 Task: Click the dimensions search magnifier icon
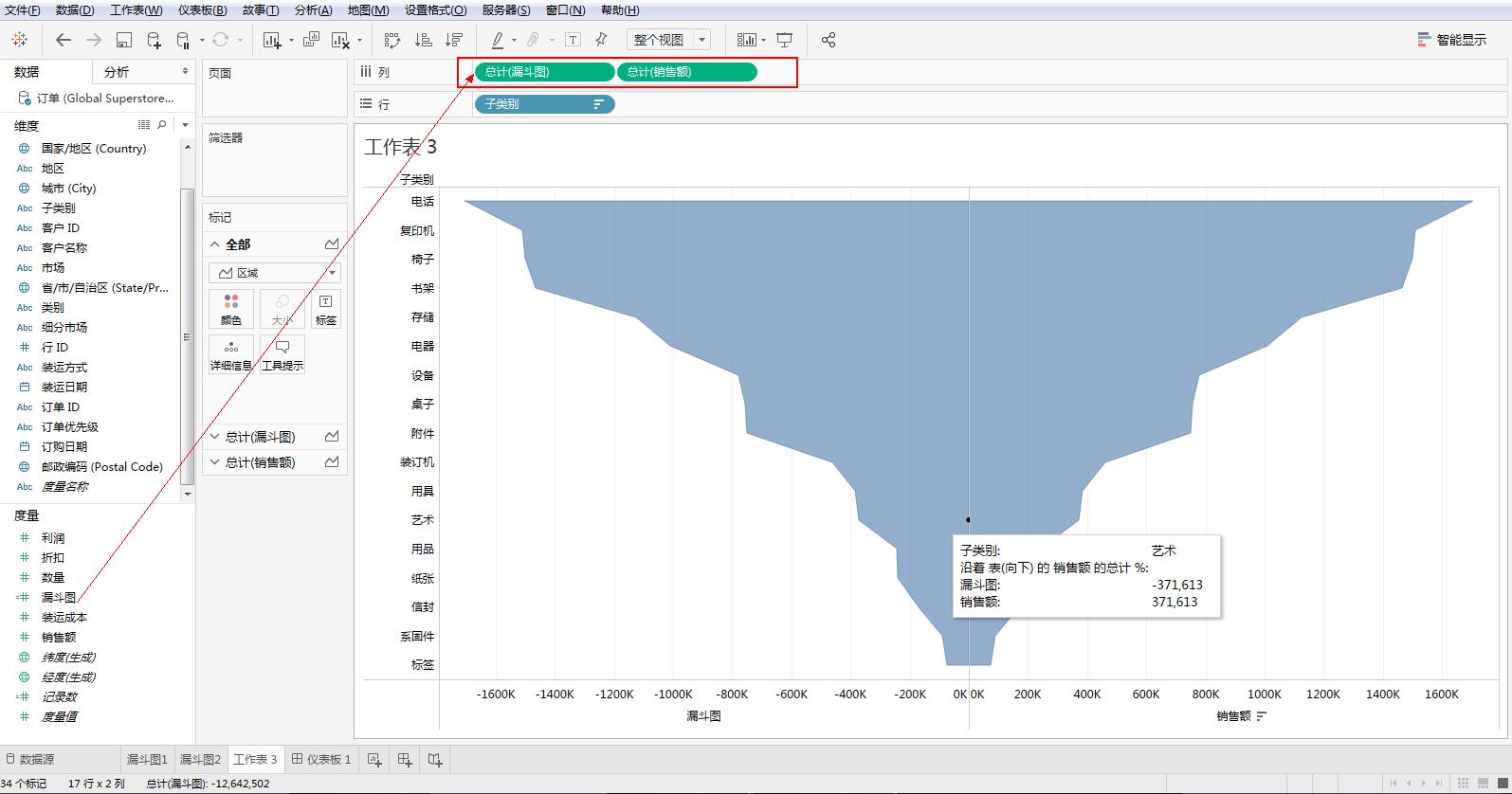click(x=162, y=124)
